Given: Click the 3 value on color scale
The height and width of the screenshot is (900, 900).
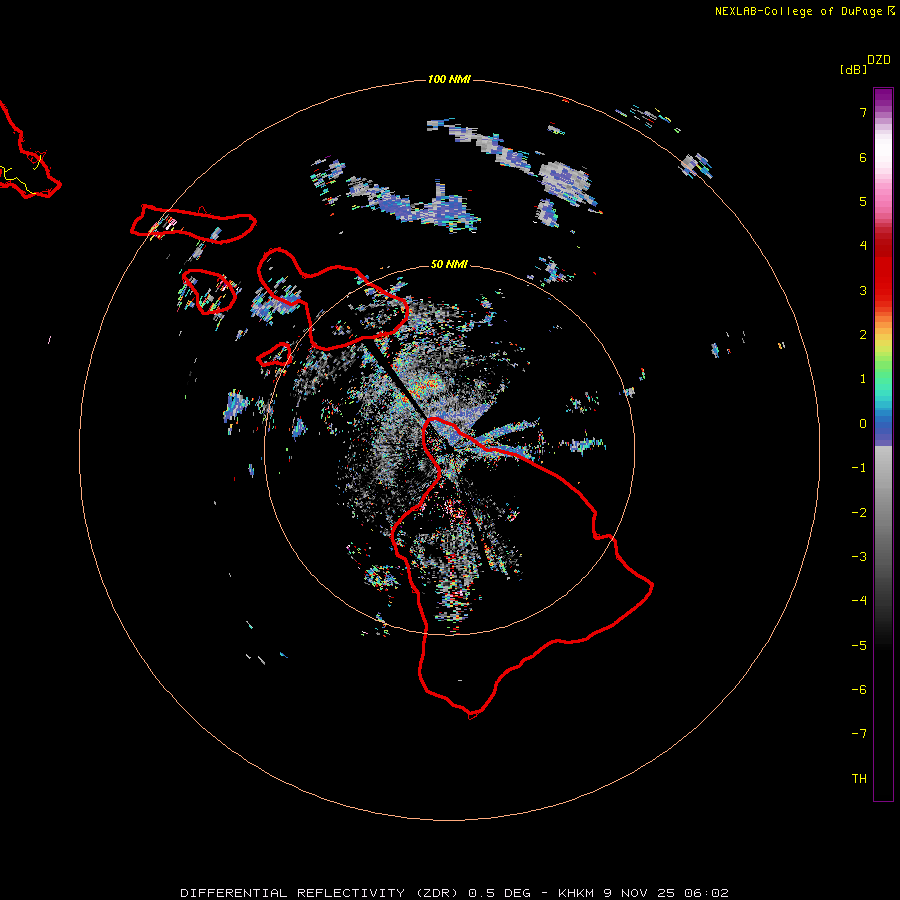Looking at the screenshot, I should (863, 290).
